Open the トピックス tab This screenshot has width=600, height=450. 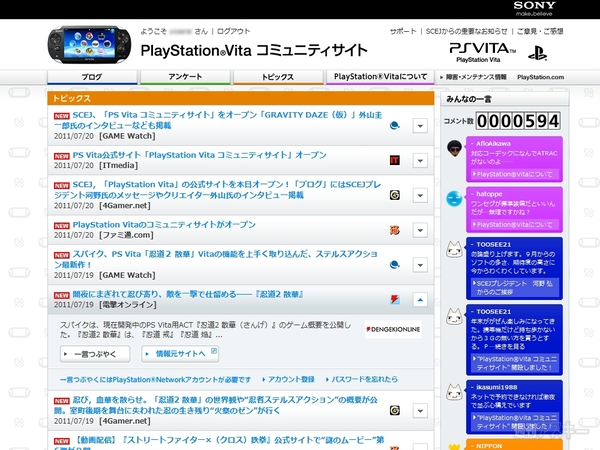click(x=278, y=77)
